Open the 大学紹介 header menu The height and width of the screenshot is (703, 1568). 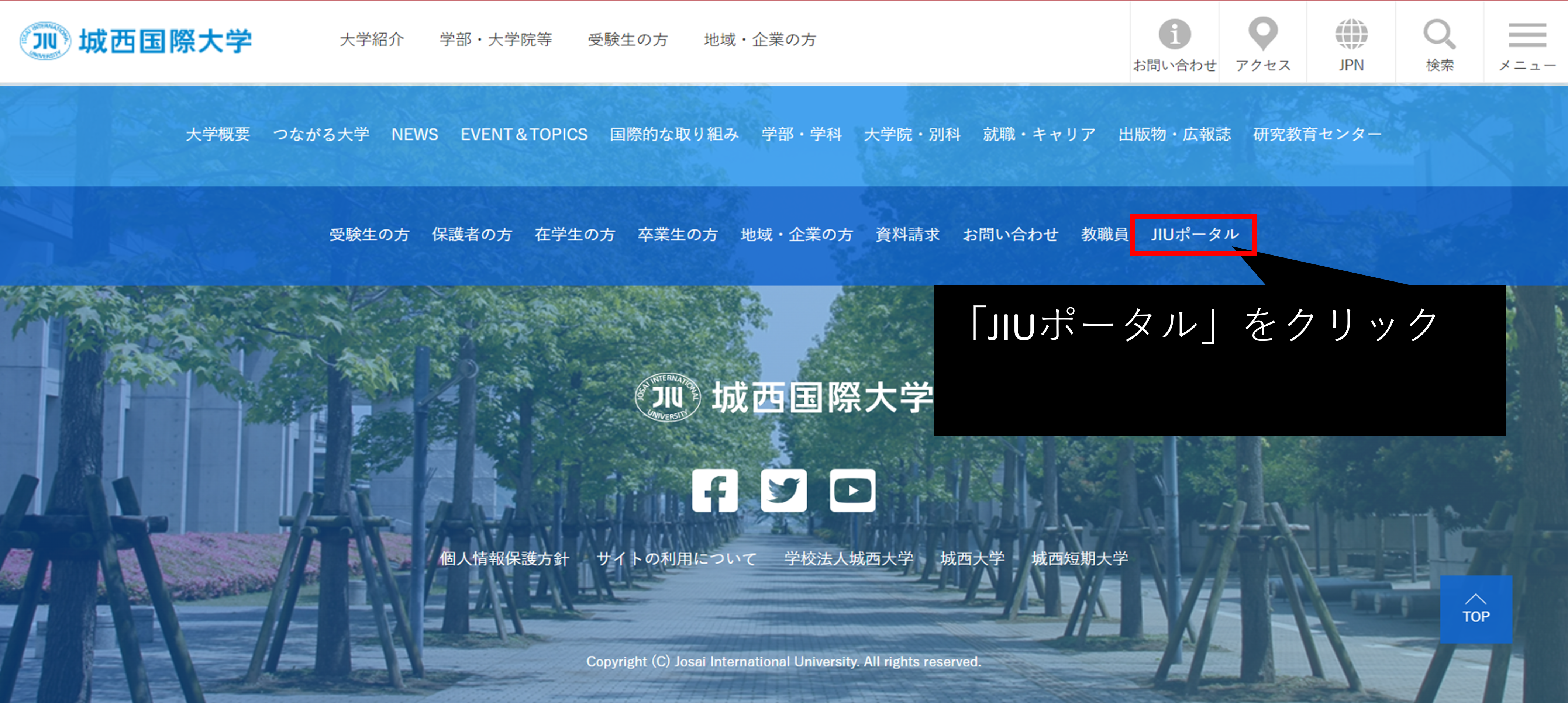[x=372, y=39]
